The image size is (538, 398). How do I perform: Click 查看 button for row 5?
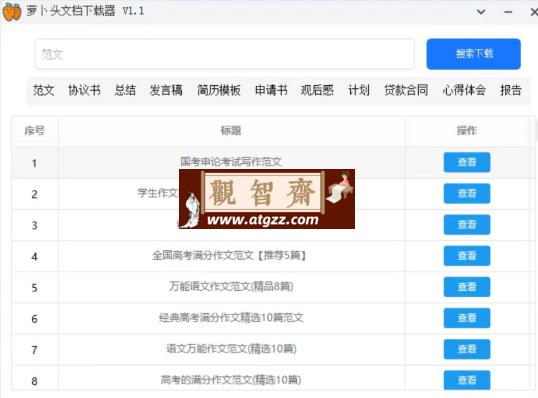pyautogui.click(x=467, y=287)
